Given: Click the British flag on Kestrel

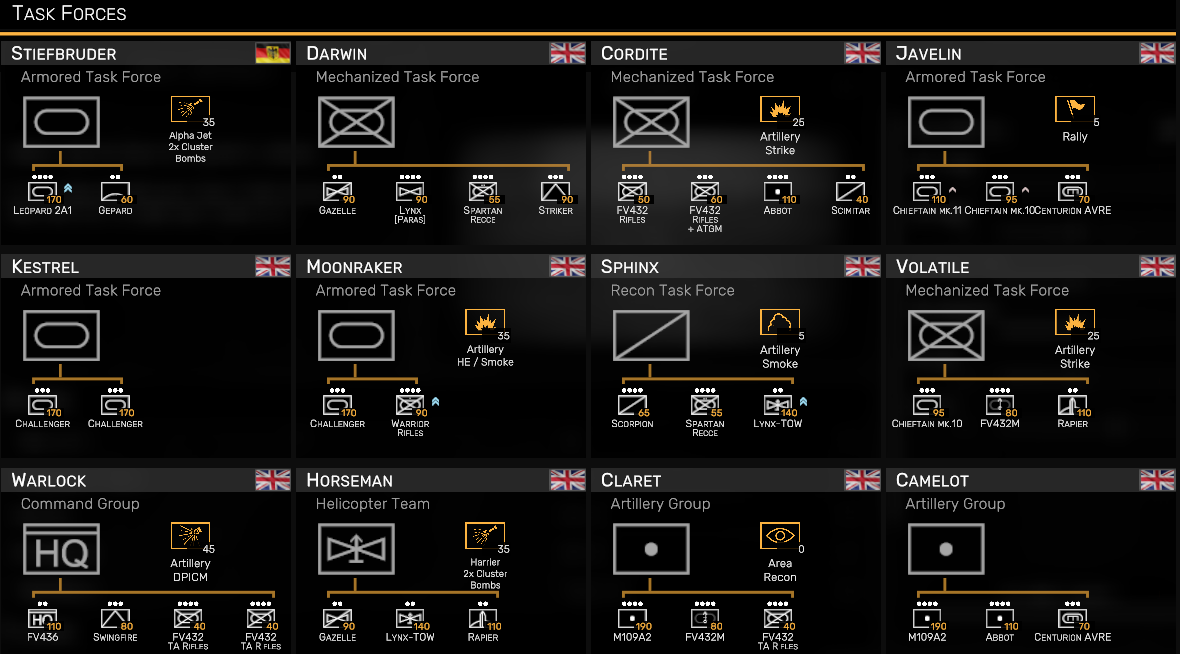Looking at the screenshot, I should click(272, 266).
